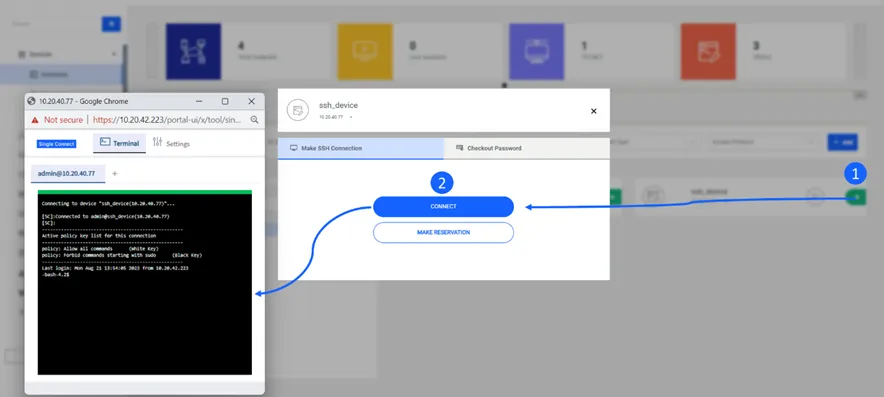The image size is (884, 397).
Task: Click the blue network dashboard tile
Action: [193, 51]
